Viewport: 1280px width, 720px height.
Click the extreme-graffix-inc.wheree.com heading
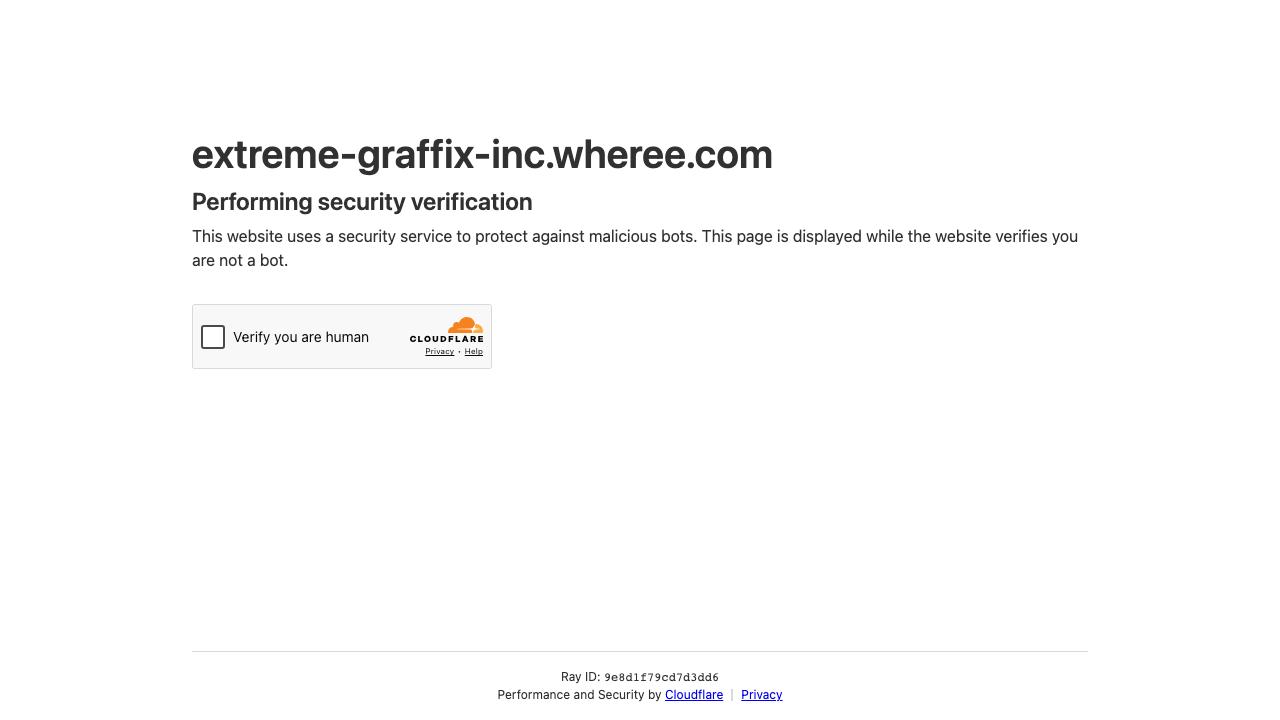[482, 154]
